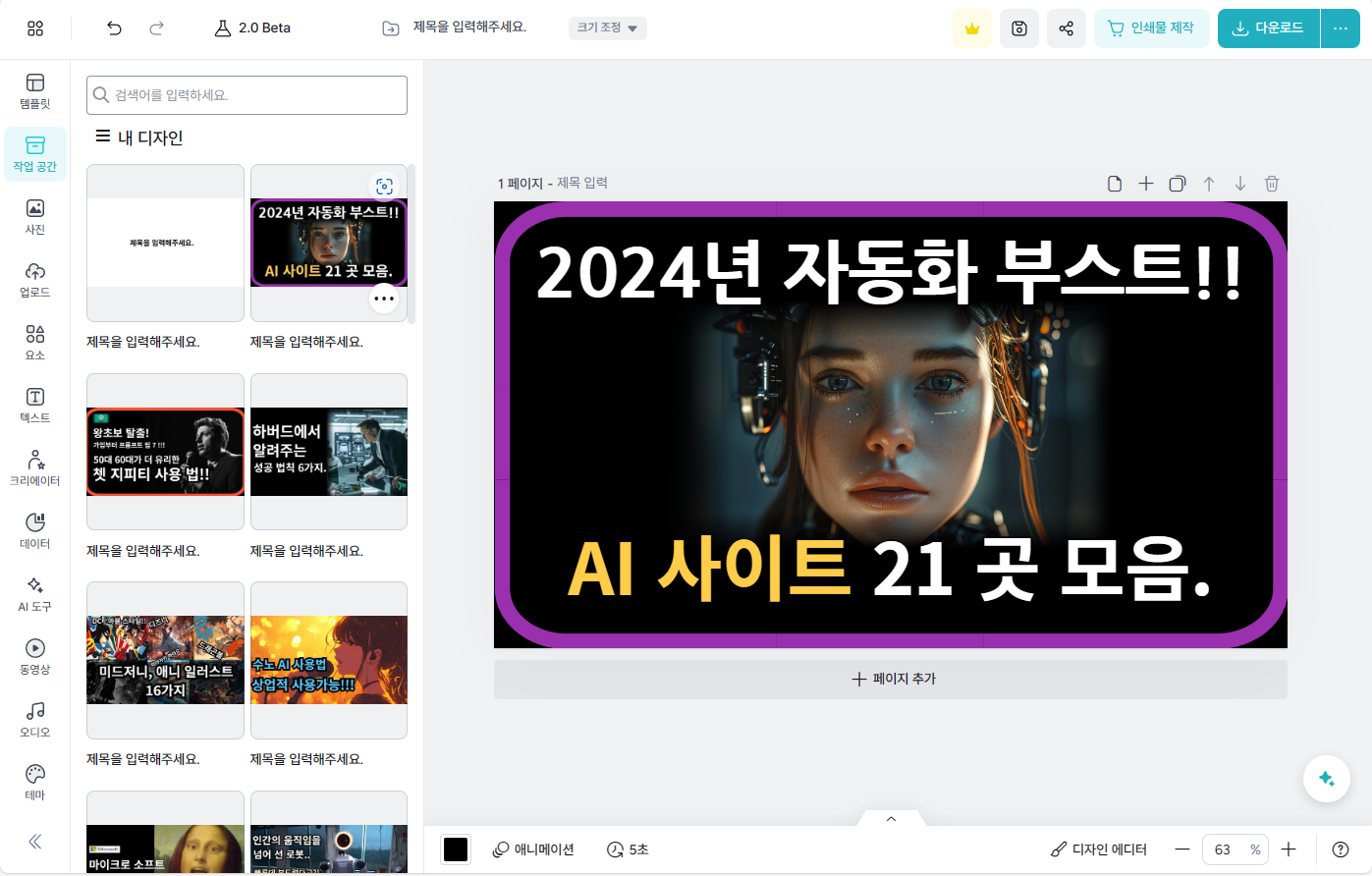Screen dimensions: 1372x876
Task: Zoom in with the plus button
Action: point(1289,849)
